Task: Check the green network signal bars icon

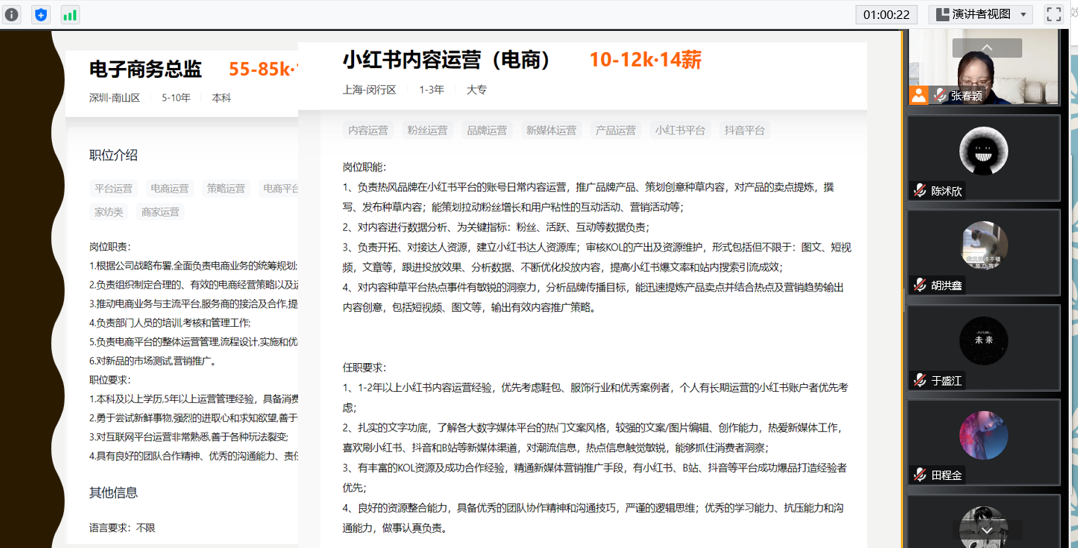Action: point(70,14)
